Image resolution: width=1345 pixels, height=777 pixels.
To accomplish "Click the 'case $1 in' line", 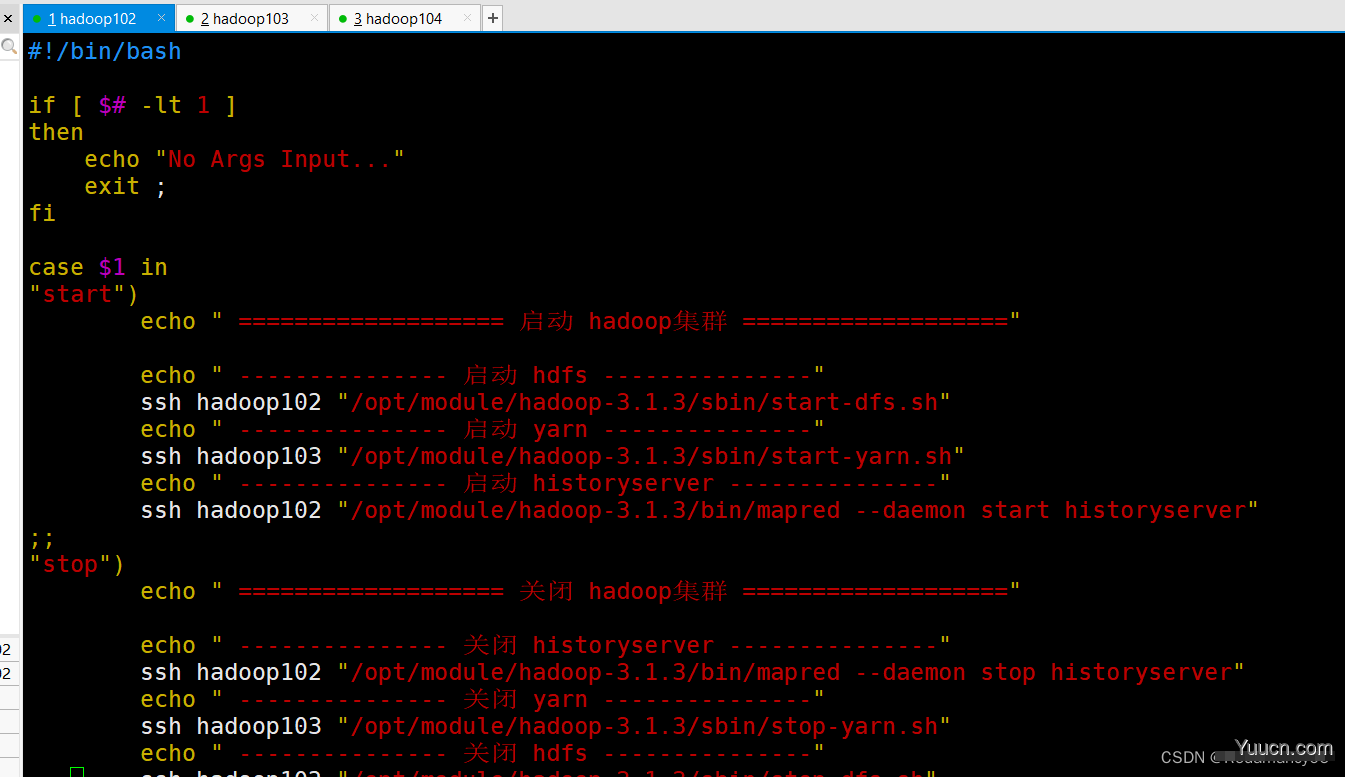I will coord(98,267).
